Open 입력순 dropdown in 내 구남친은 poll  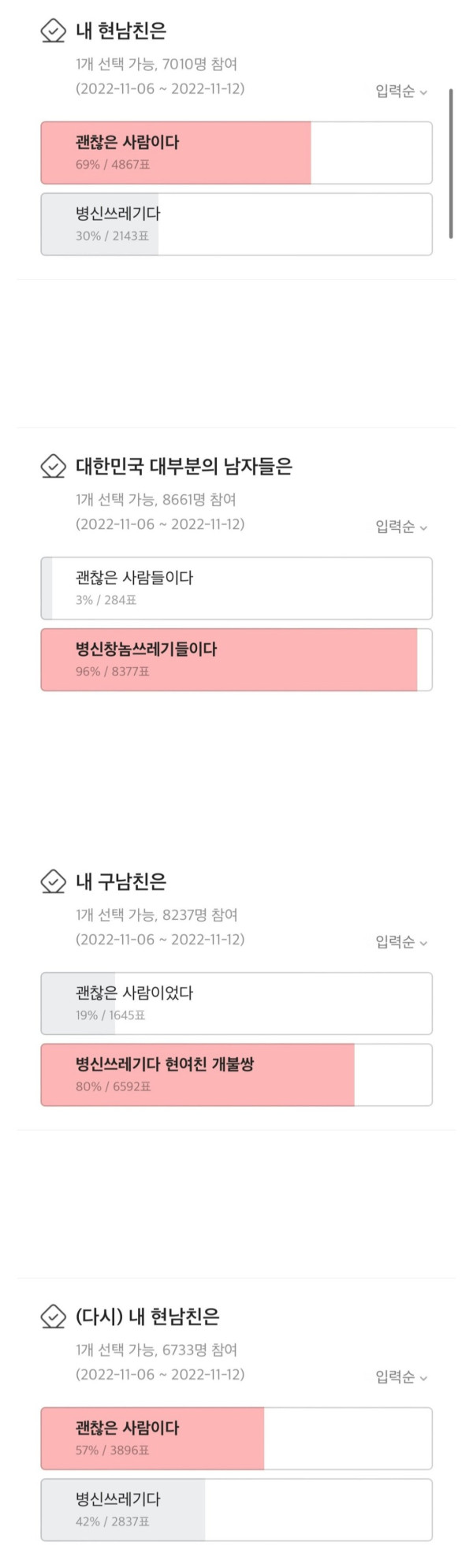coord(401,942)
